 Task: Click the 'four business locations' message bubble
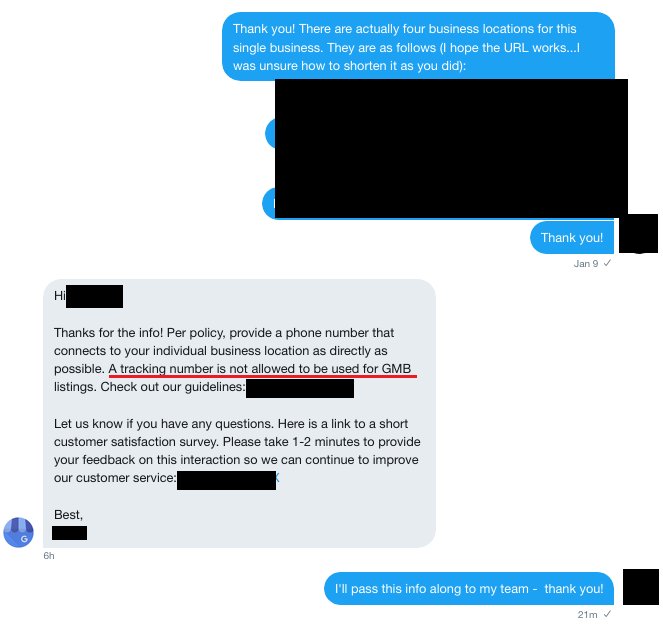point(418,47)
